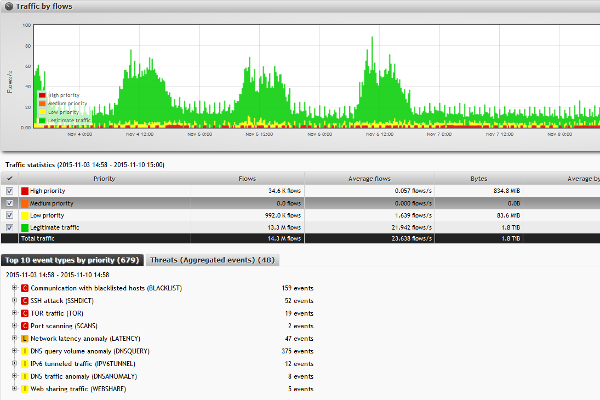Click the Medium priority orange color swatch
The width and height of the screenshot is (600, 400).
click(25, 203)
